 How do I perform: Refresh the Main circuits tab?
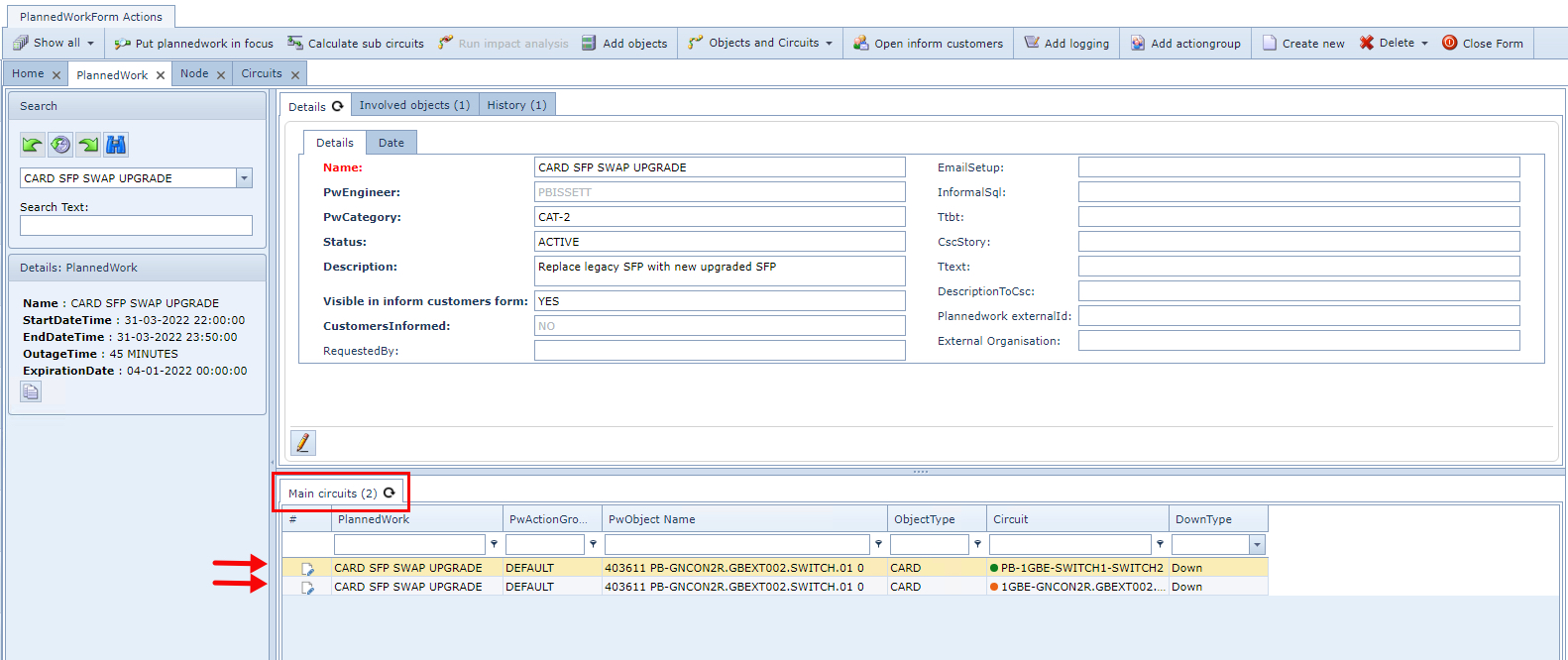[x=390, y=493]
